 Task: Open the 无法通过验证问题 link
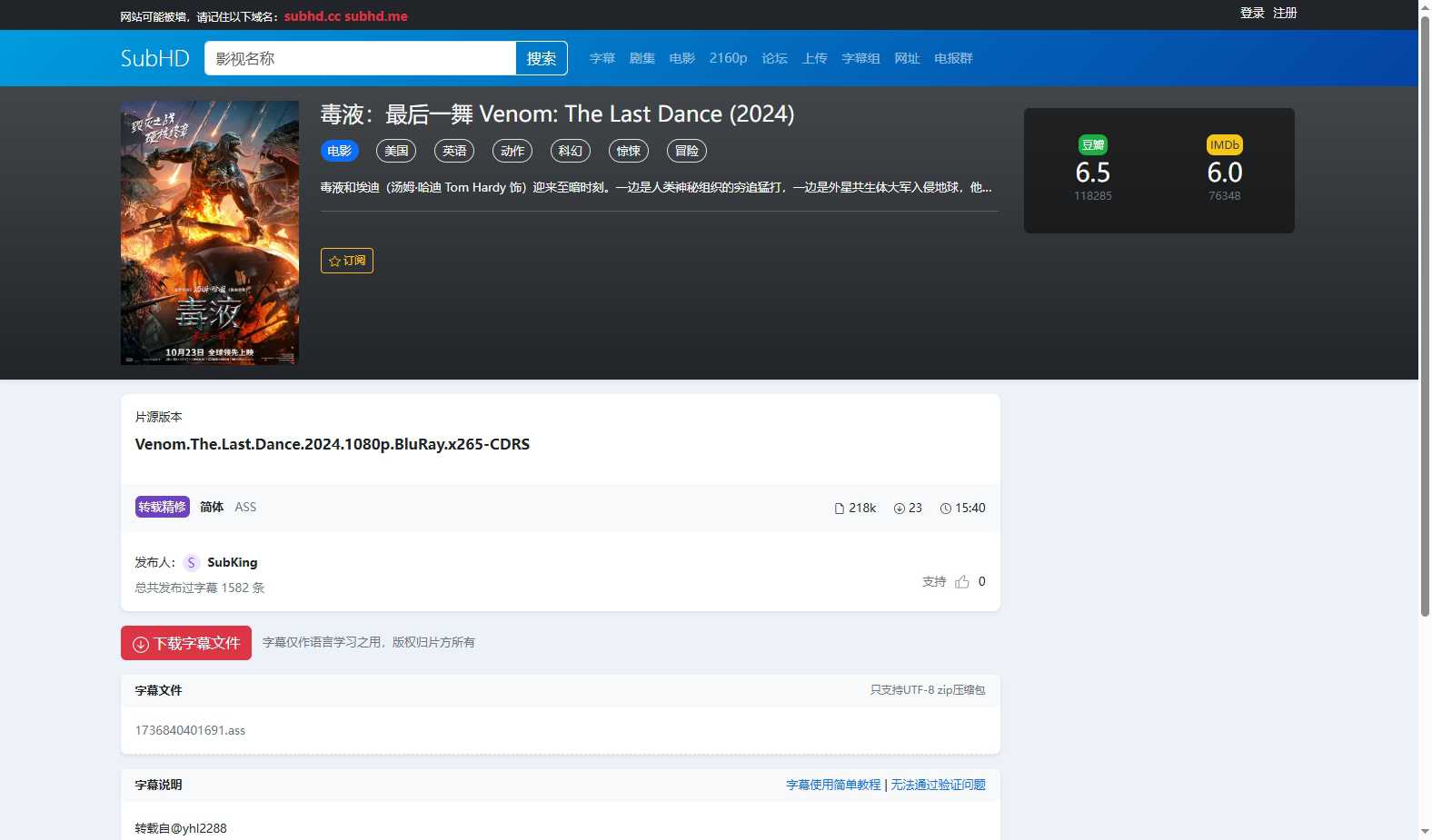point(938,785)
